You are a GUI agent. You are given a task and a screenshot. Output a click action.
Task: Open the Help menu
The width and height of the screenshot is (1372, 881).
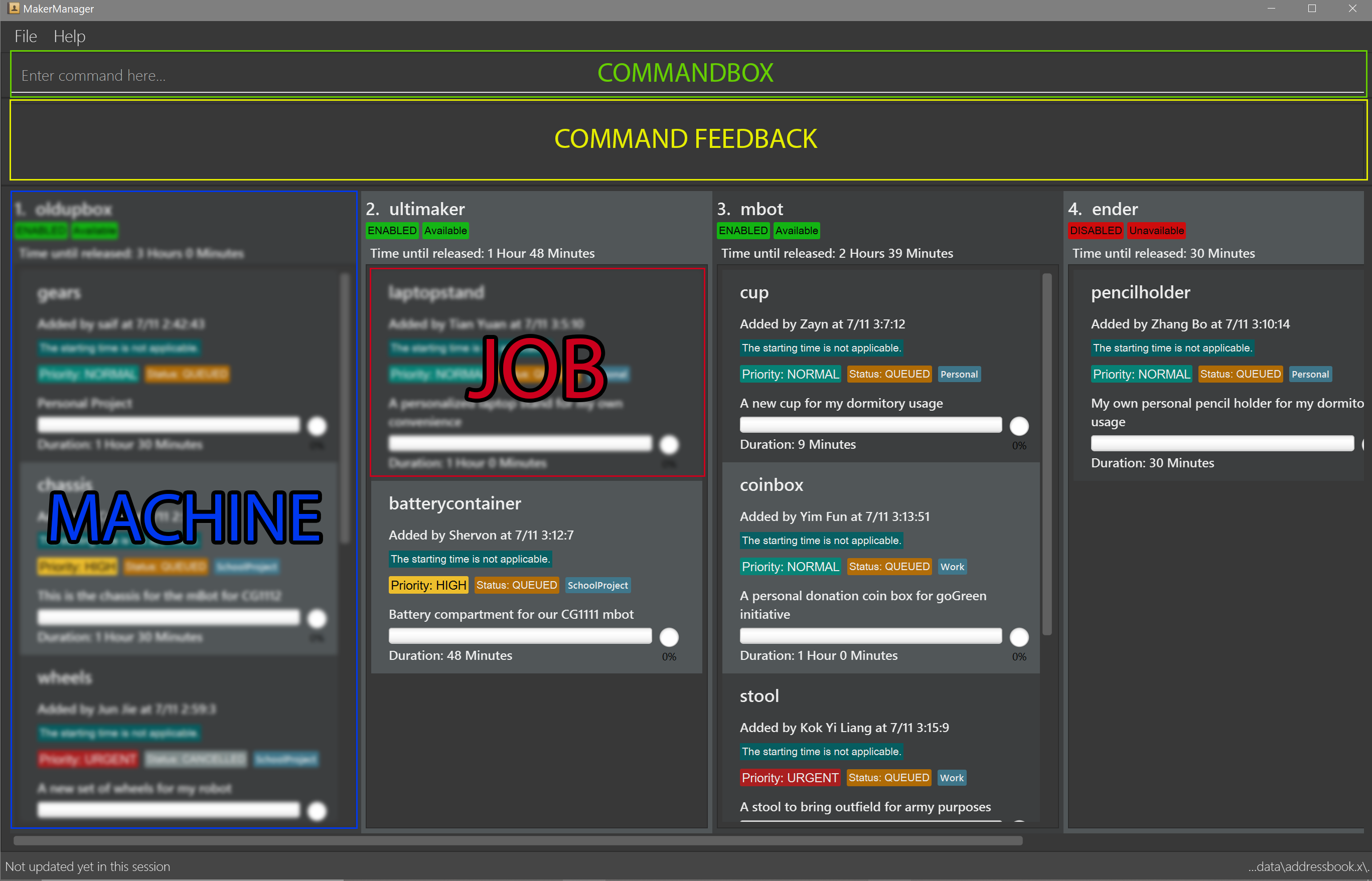(69, 37)
